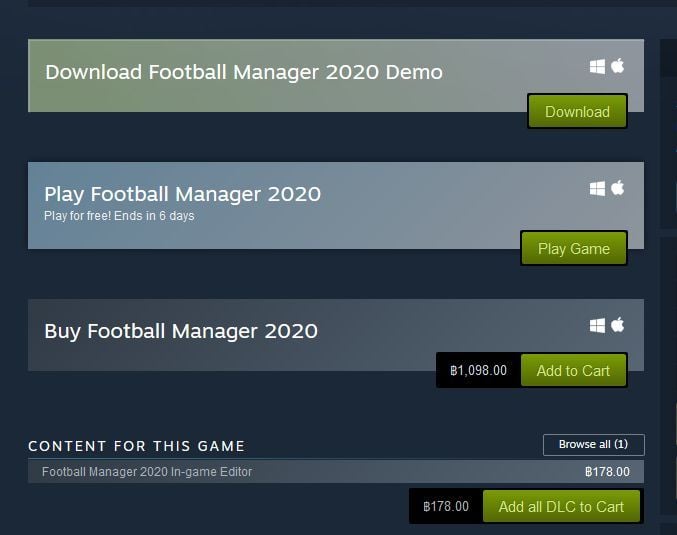
Task: Click the Windows icon in the Play banner
Action: [x=597, y=189]
